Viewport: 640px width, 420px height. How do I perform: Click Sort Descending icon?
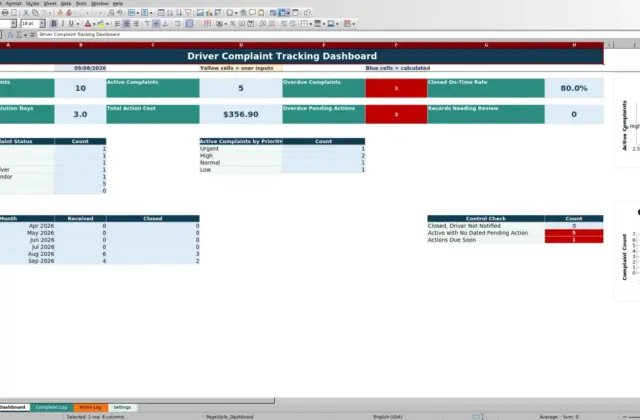click(x=179, y=13)
